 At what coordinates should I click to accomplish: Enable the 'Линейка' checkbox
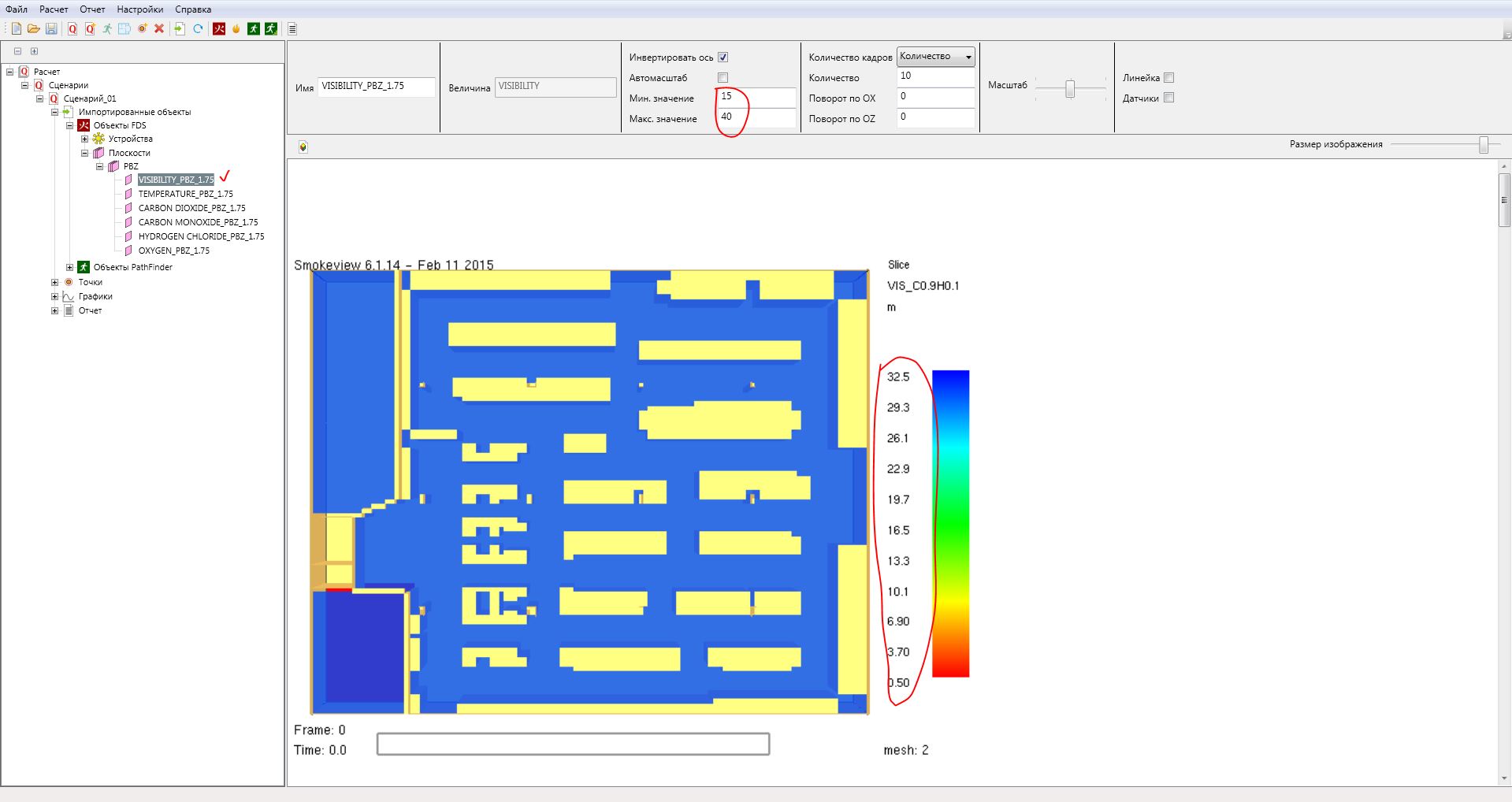(1168, 78)
